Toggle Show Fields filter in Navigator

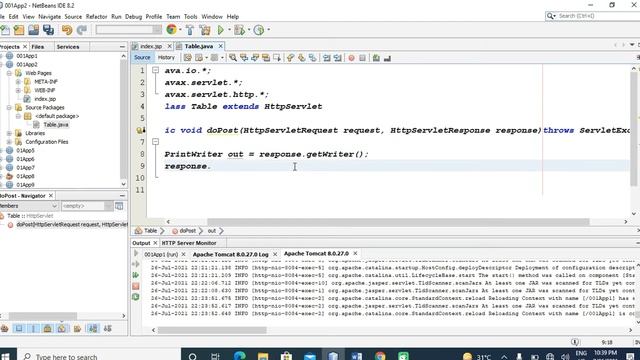19,329
